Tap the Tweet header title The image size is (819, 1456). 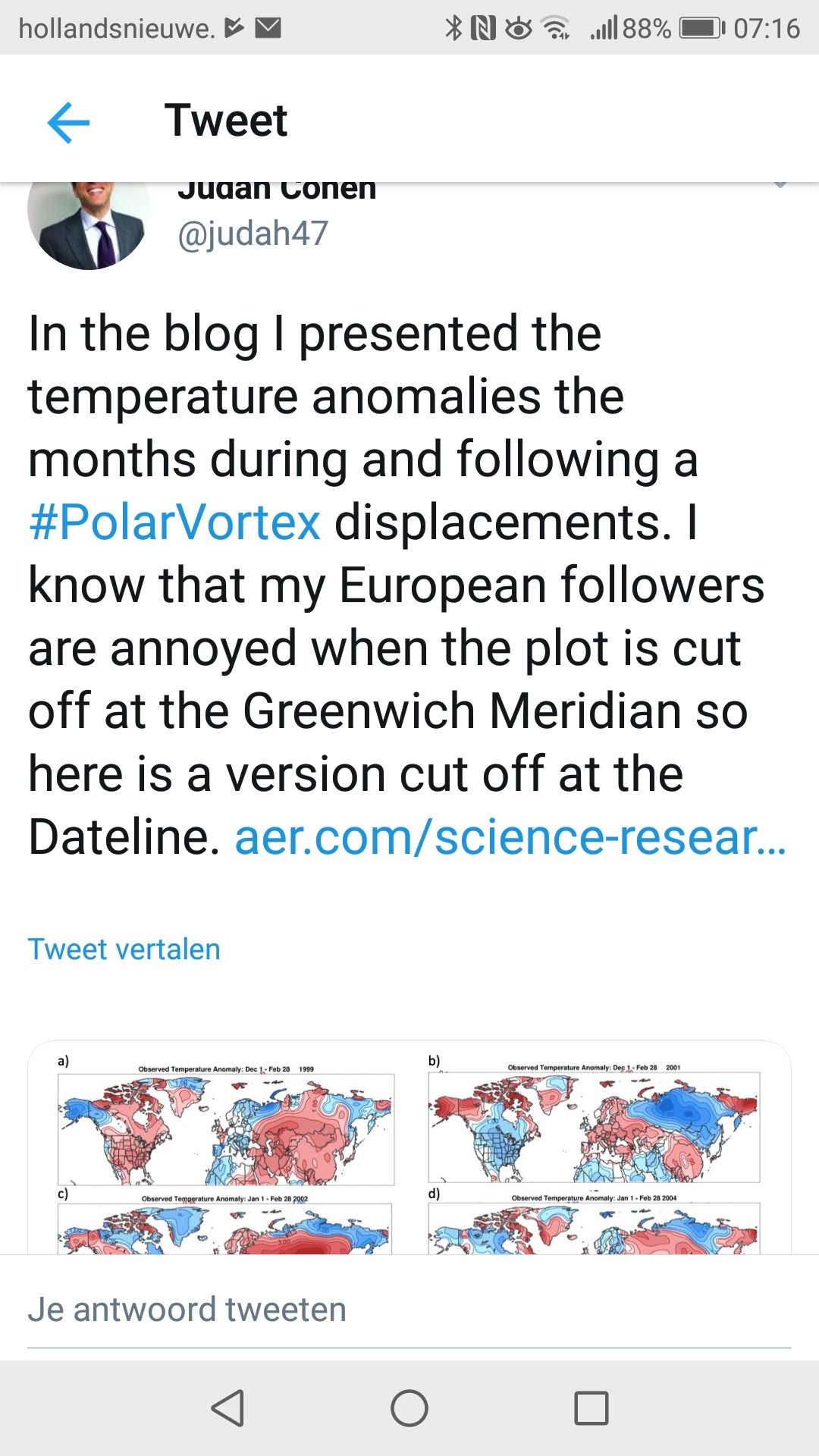(226, 121)
